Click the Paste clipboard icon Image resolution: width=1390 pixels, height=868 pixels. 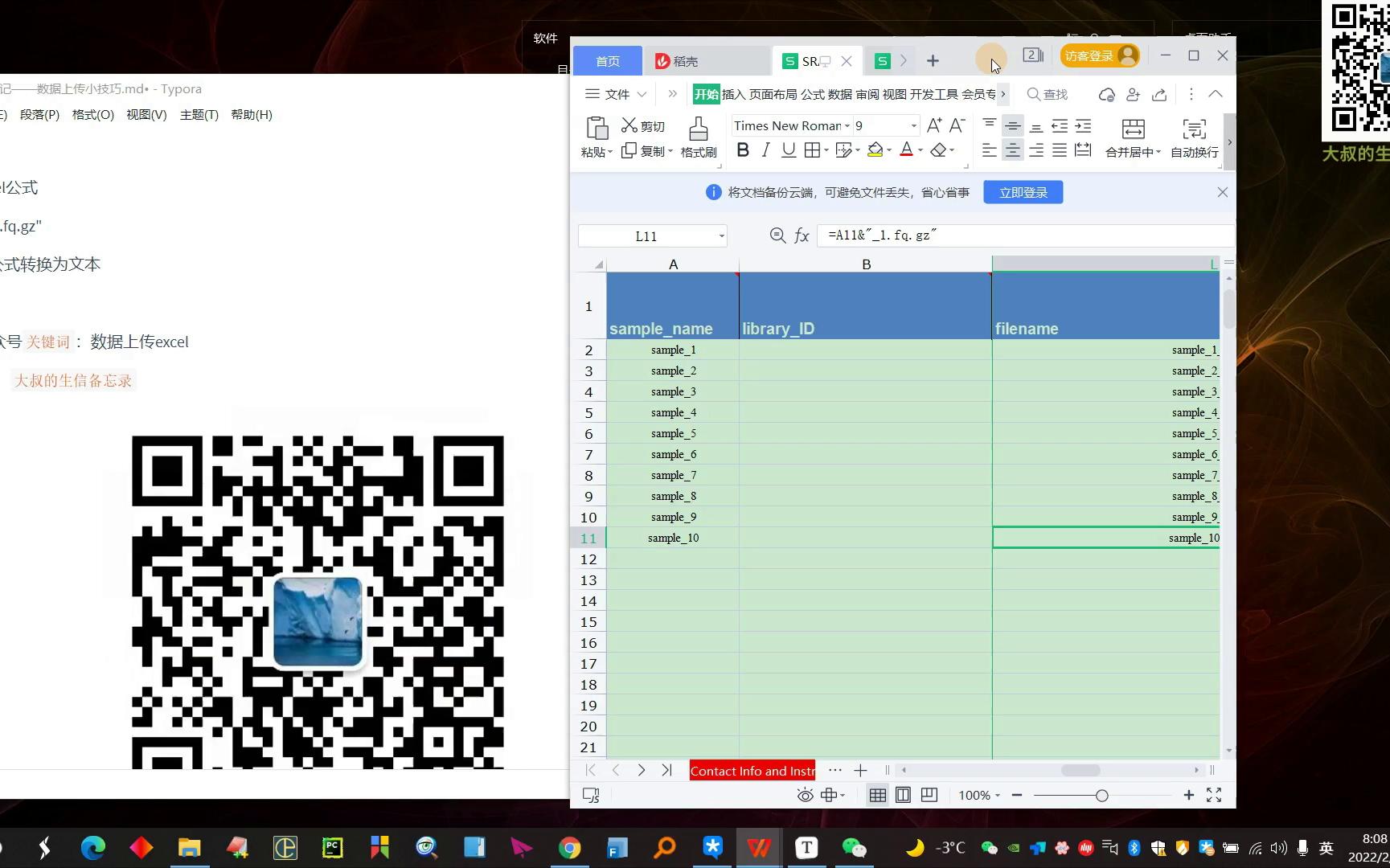(597, 129)
